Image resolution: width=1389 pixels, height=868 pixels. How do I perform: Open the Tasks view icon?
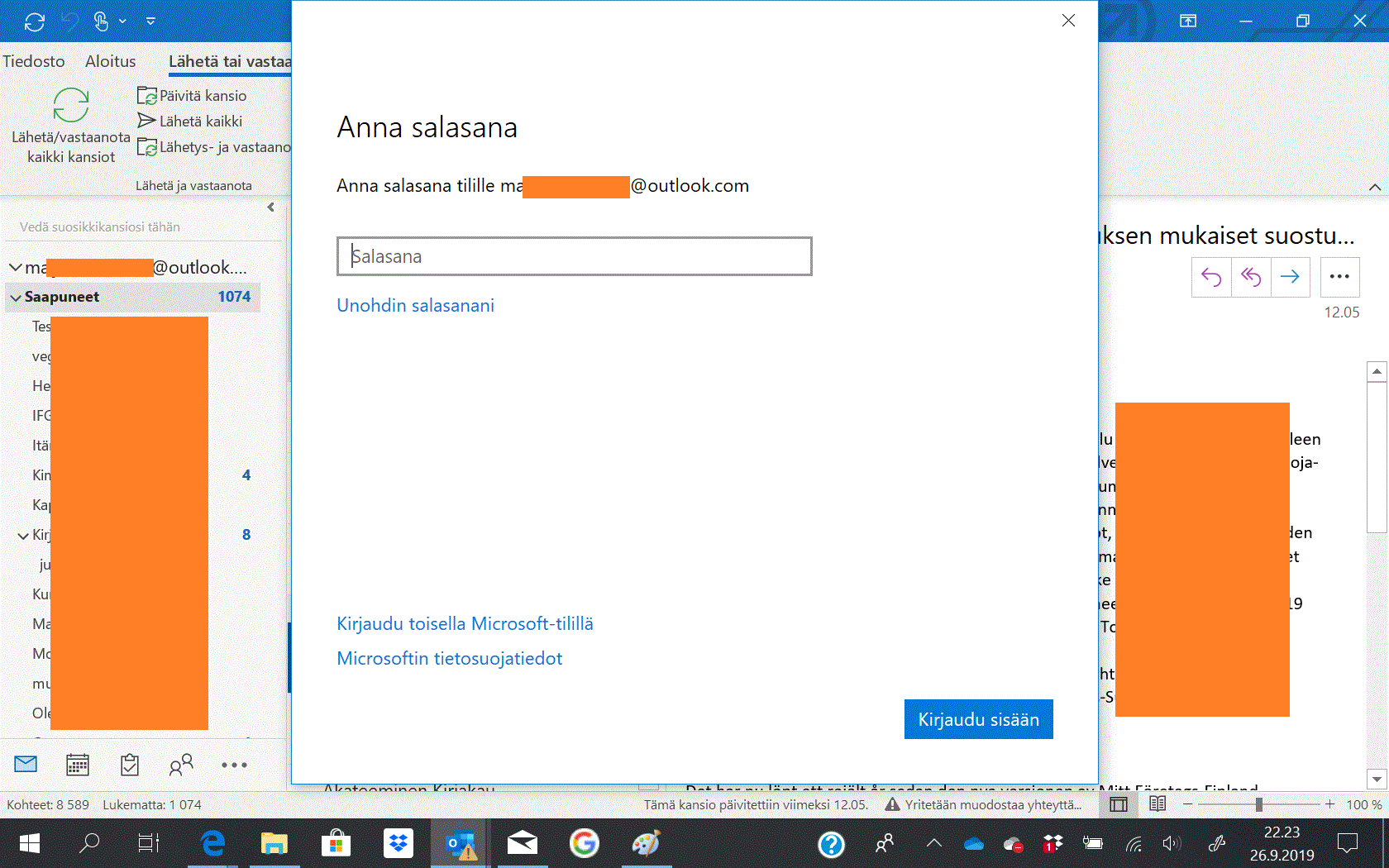(x=130, y=765)
